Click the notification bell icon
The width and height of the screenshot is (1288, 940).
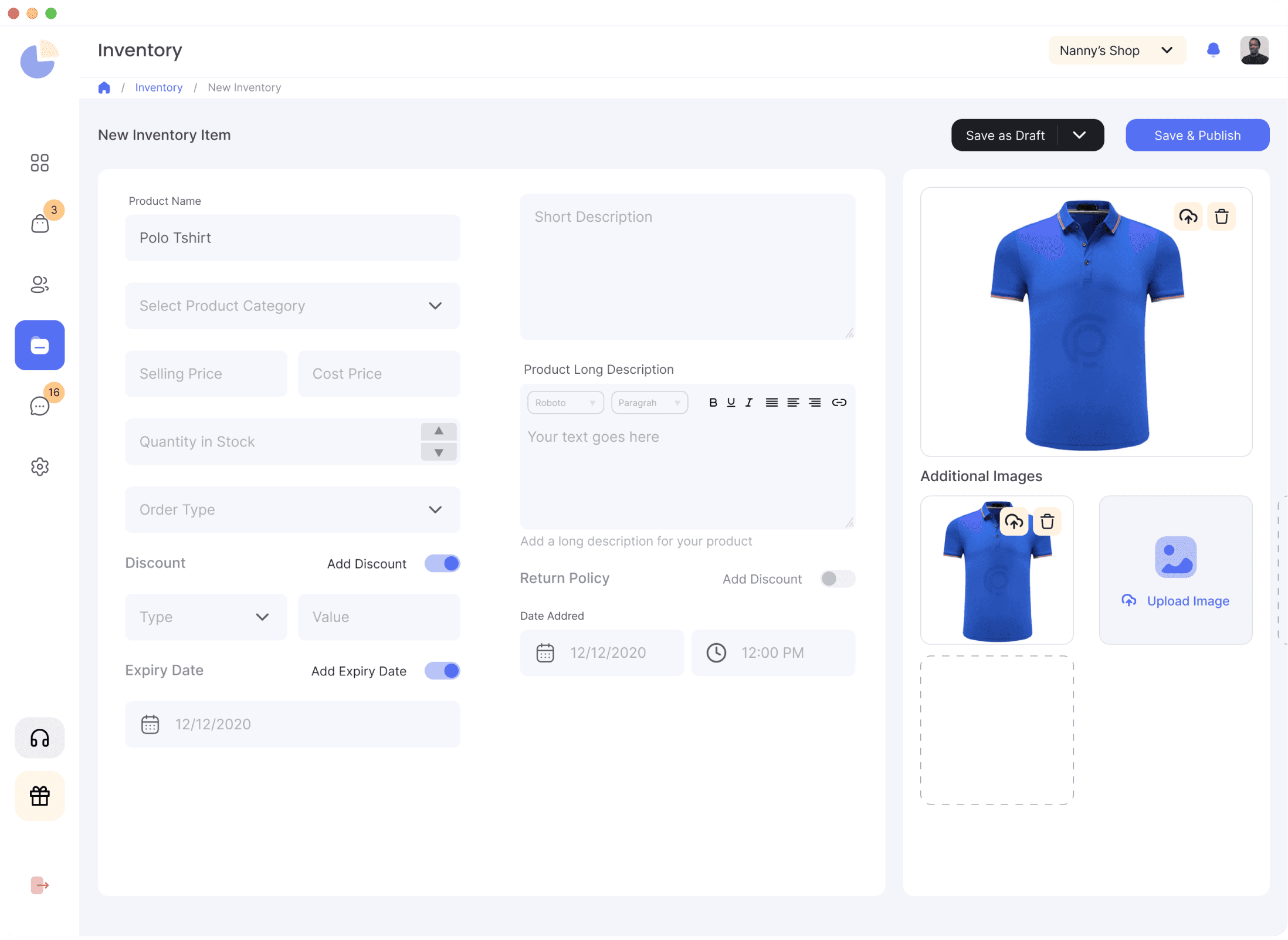click(1213, 50)
